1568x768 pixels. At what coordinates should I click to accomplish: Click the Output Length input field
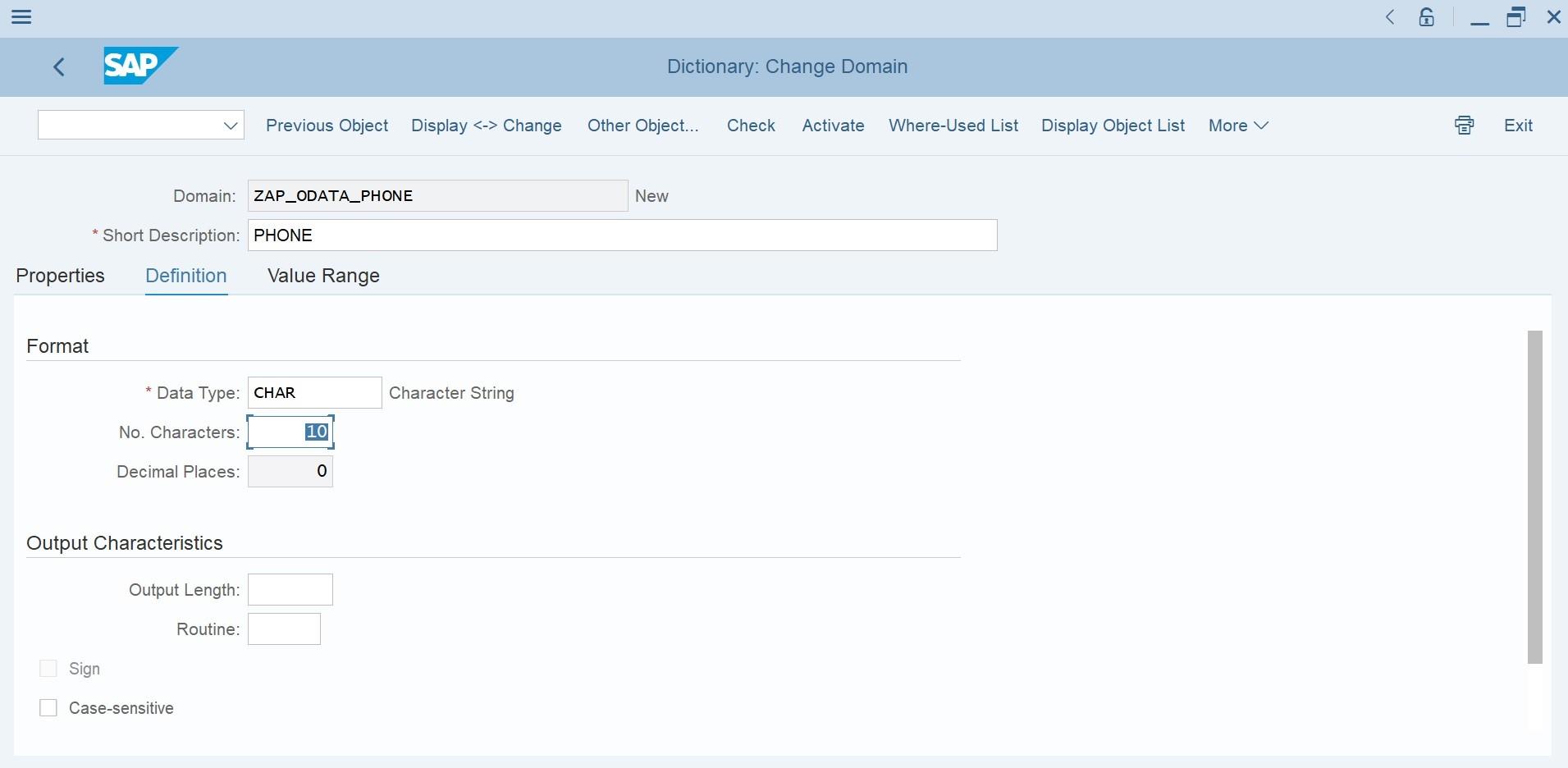click(289, 589)
